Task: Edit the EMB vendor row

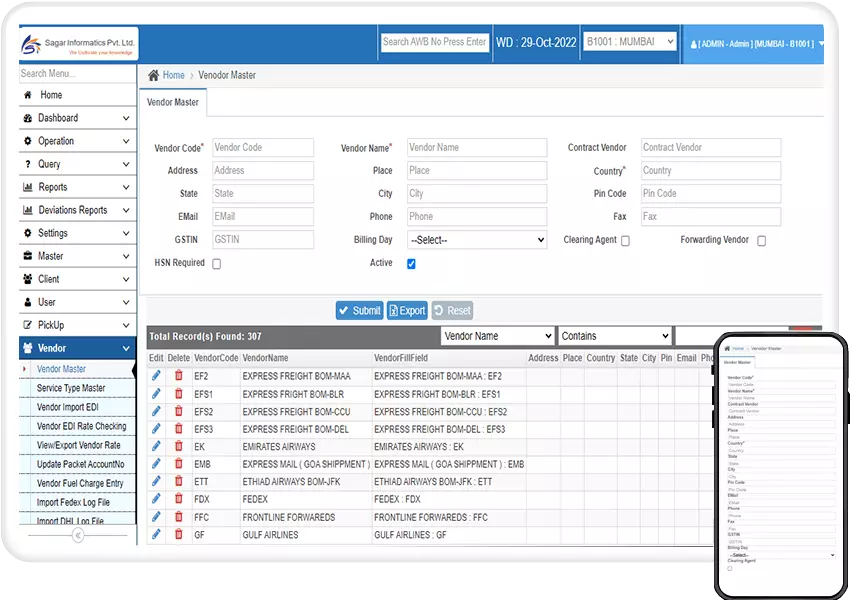Action: pyautogui.click(x=156, y=463)
